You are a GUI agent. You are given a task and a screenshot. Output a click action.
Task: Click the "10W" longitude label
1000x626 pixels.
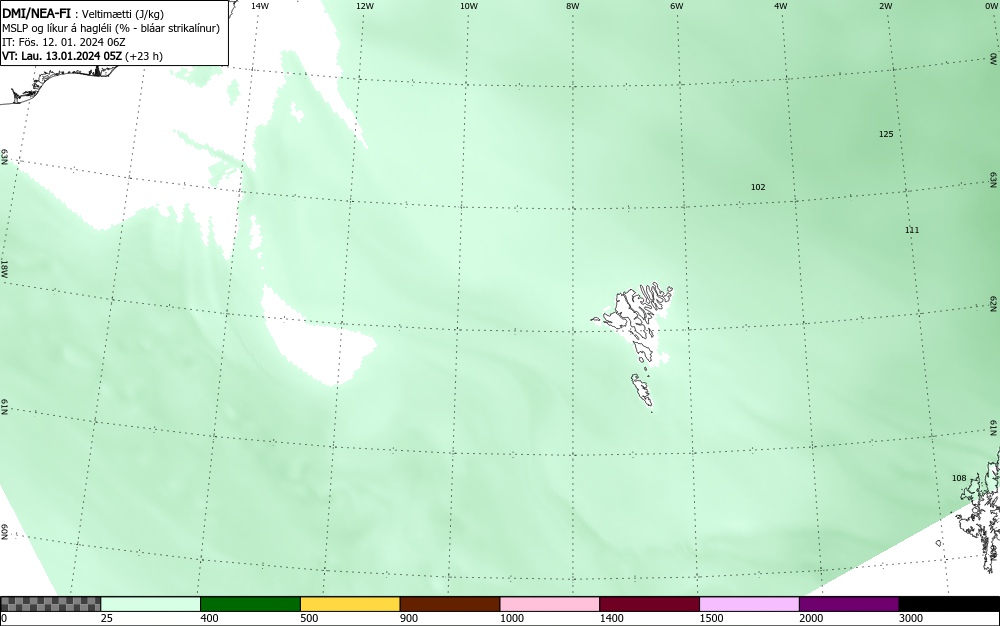(x=469, y=6)
